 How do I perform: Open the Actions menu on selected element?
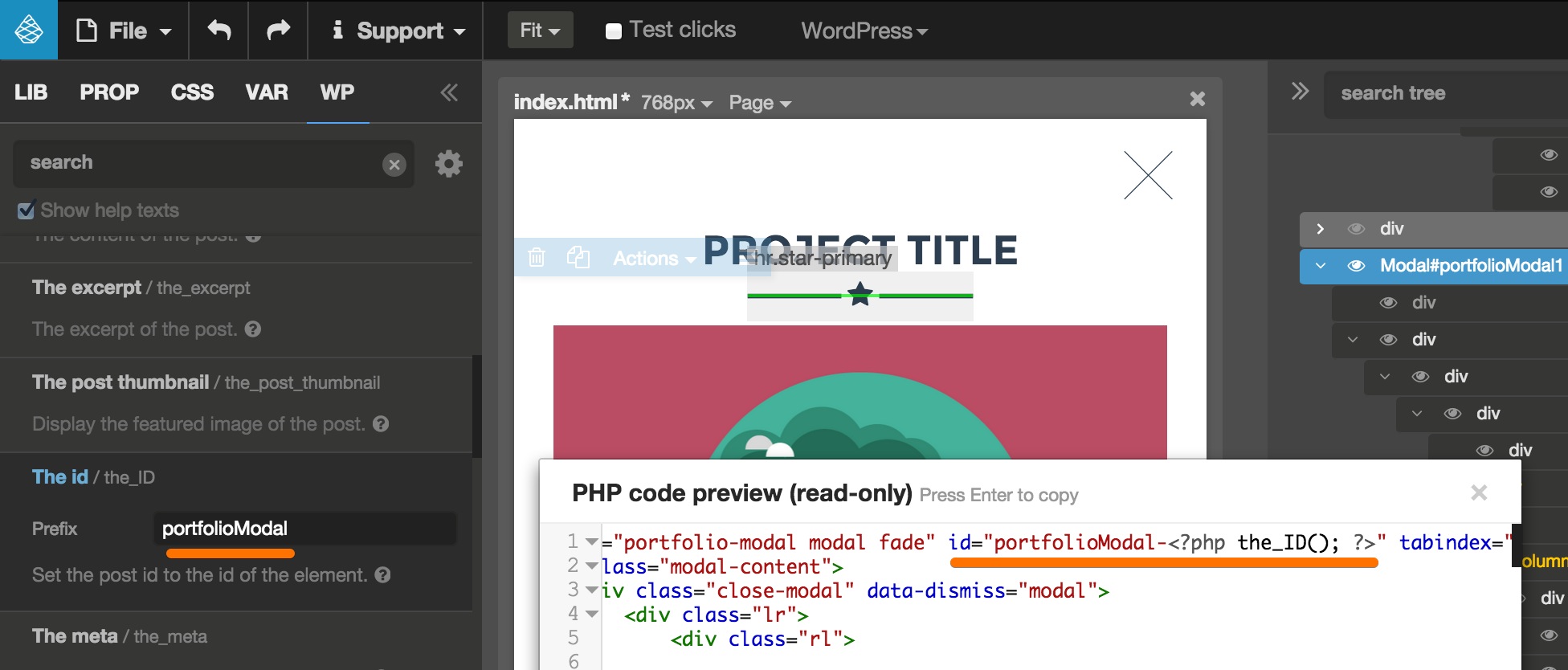point(653,259)
